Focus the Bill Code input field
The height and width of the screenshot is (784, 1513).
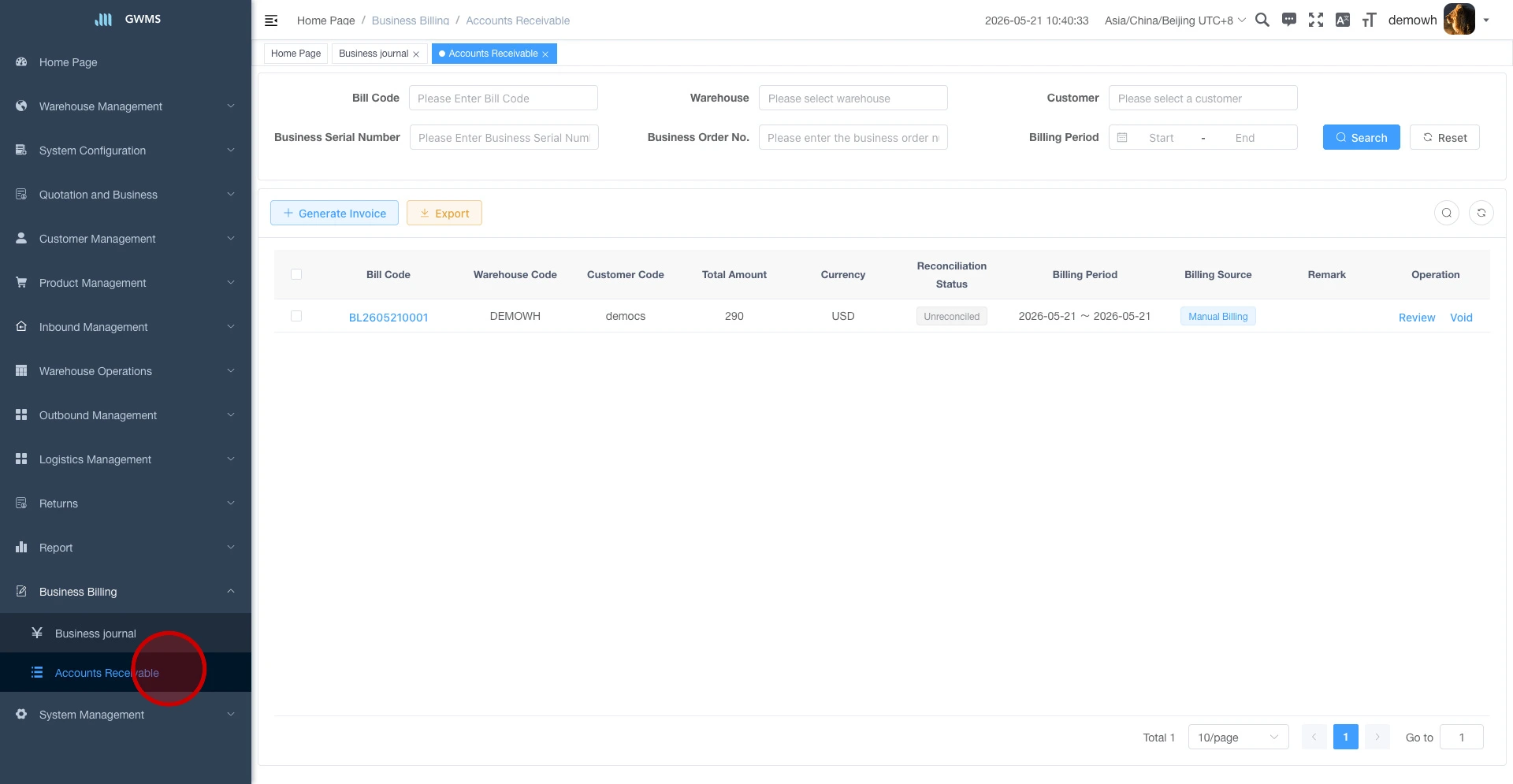pos(504,98)
